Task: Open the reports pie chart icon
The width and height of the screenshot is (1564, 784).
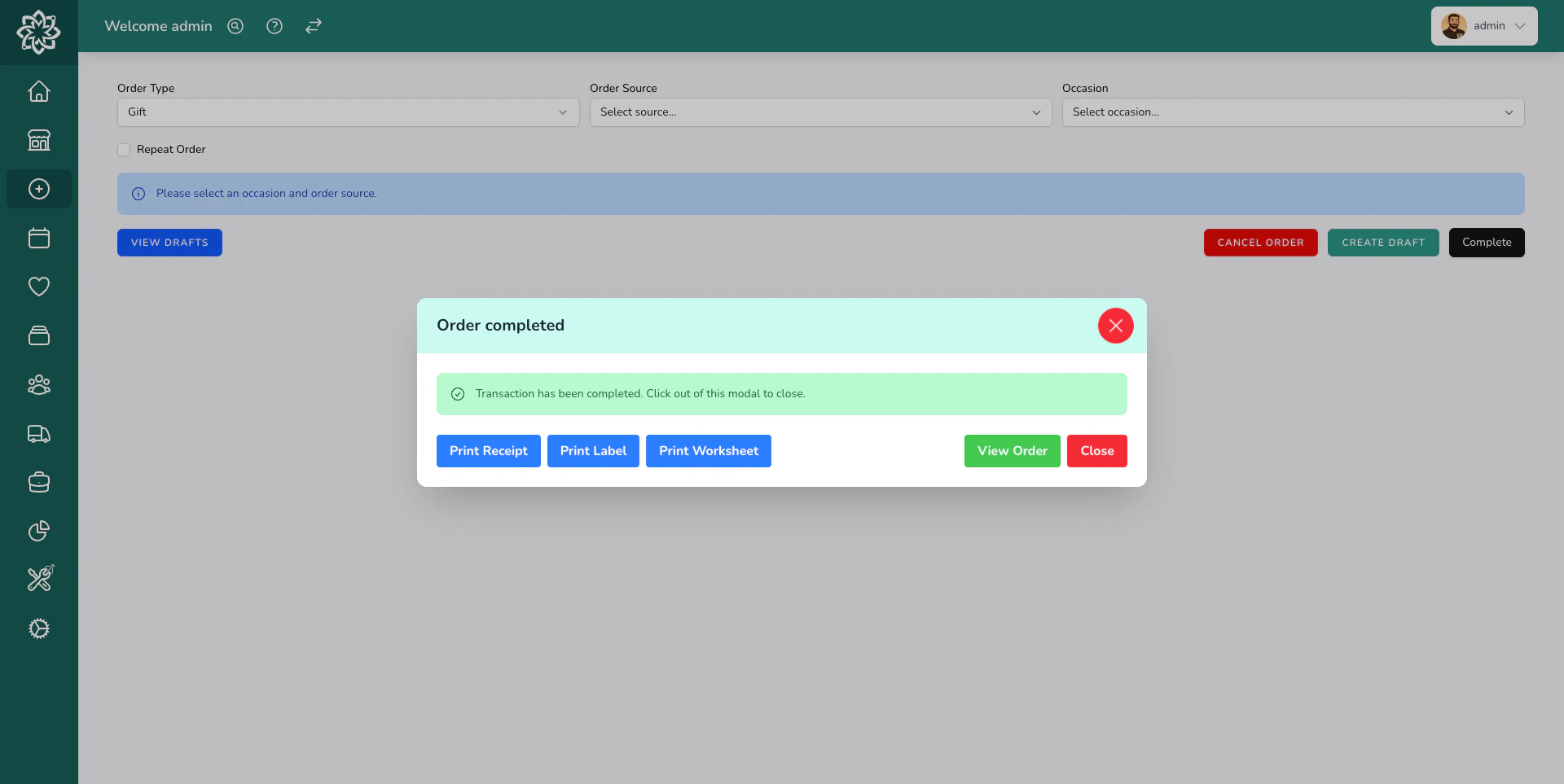Action: pos(38,531)
